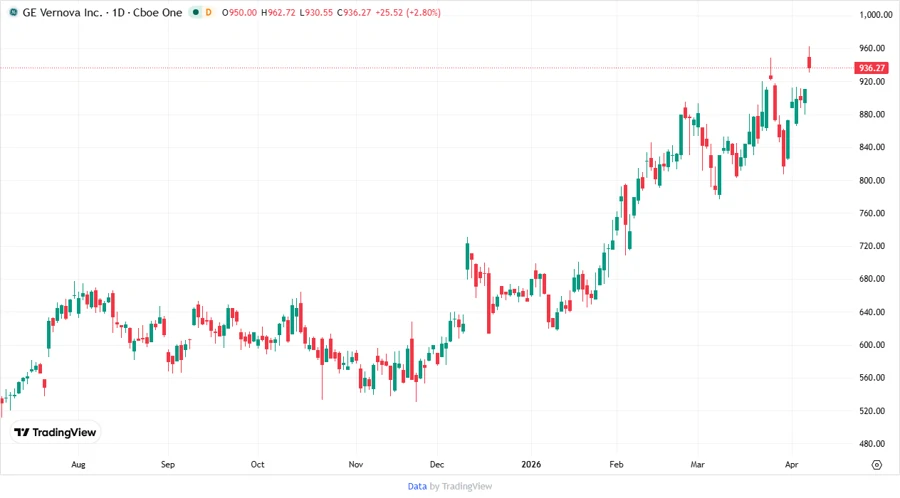Click the GE Vernova symbol logo icon
This screenshot has width=900, height=498.
13,12
